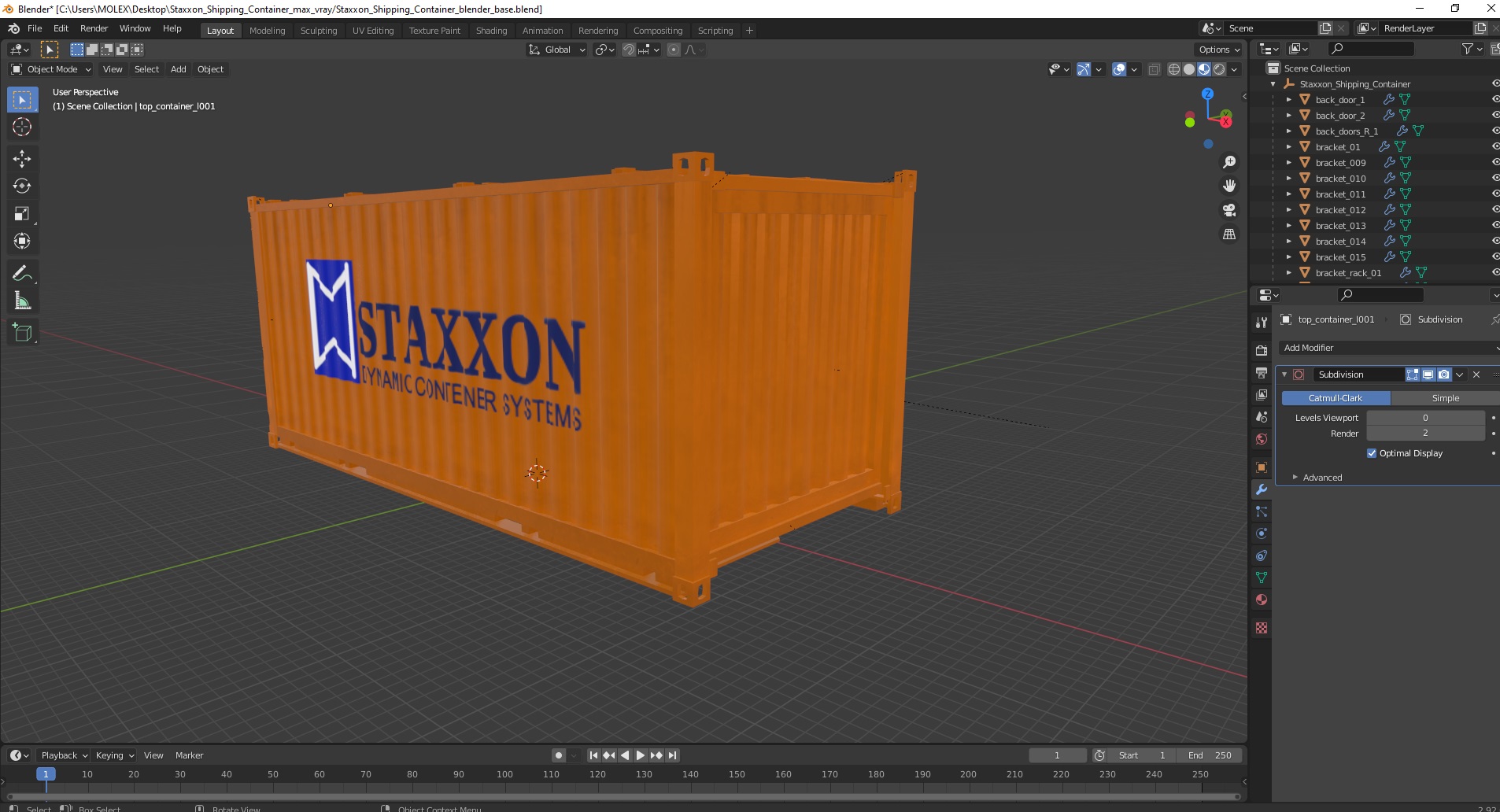Image resolution: width=1500 pixels, height=812 pixels.
Task: Select Simple subdivision type
Action: tap(1445, 398)
